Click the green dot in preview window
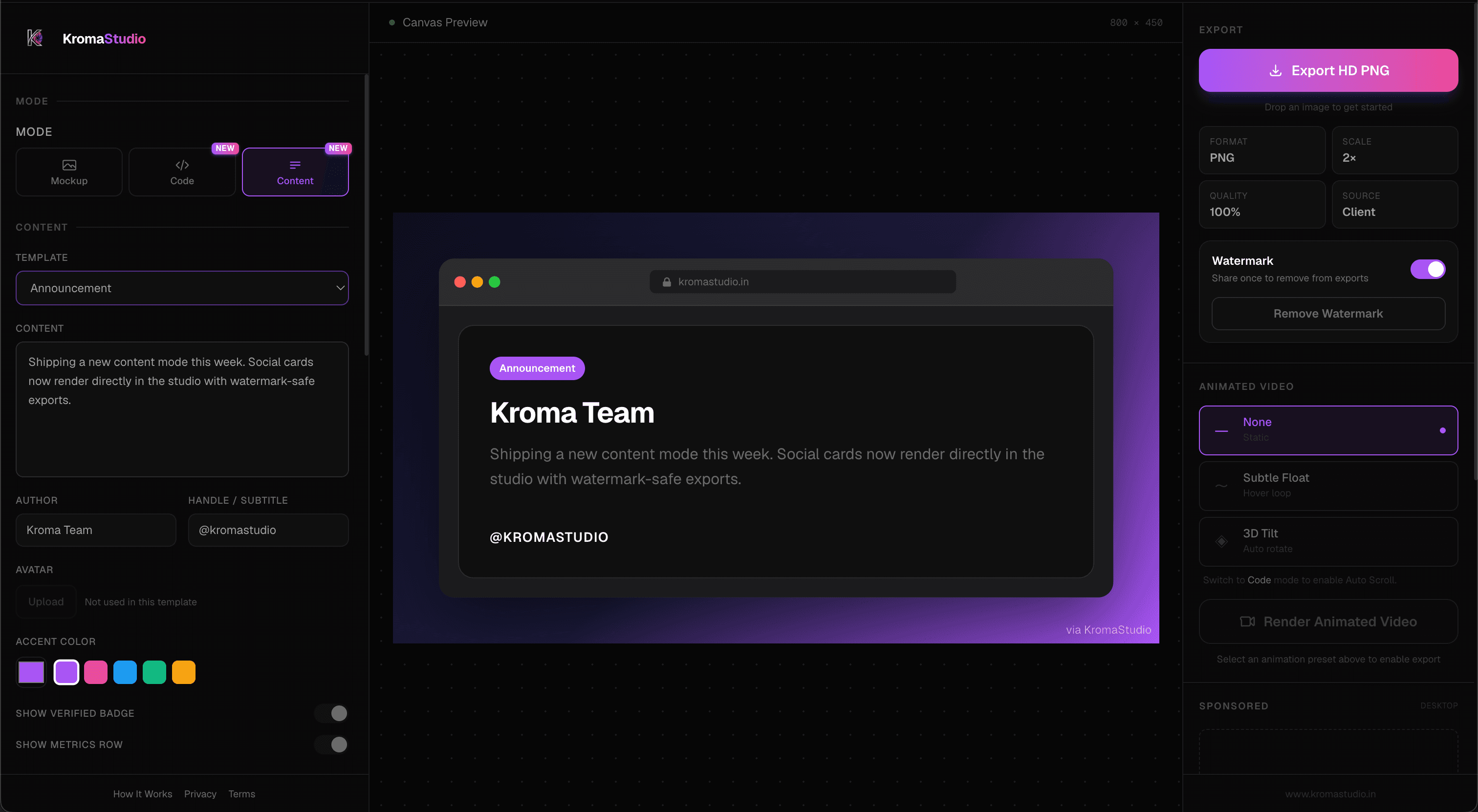The height and width of the screenshot is (812, 1478). click(494, 281)
